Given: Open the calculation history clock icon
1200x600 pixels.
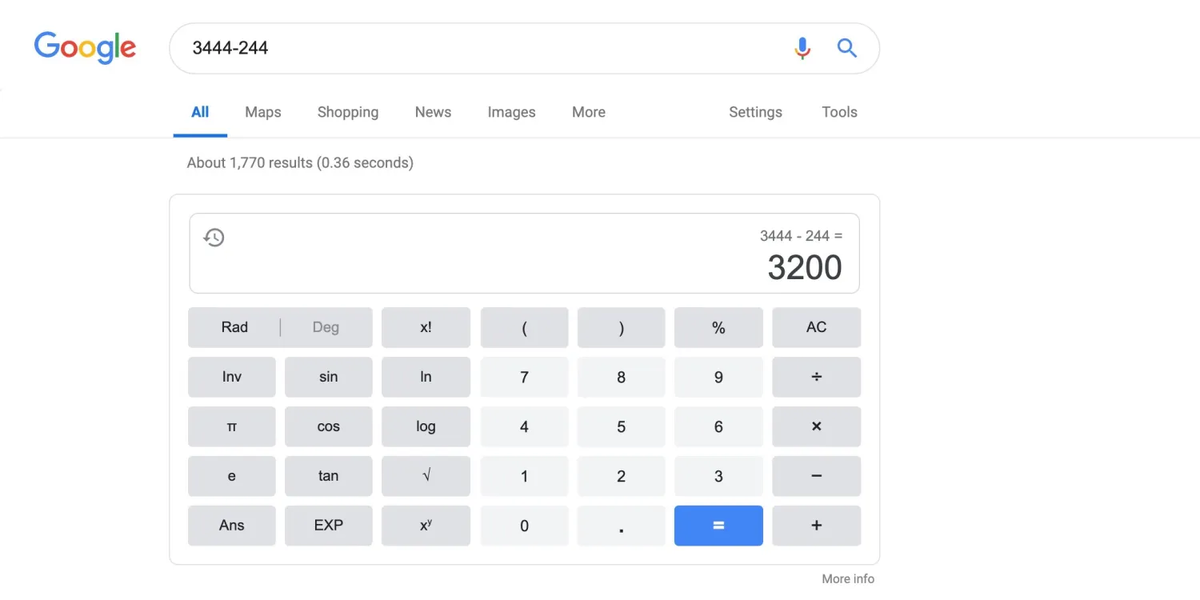Looking at the screenshot, I should [214, 238].
